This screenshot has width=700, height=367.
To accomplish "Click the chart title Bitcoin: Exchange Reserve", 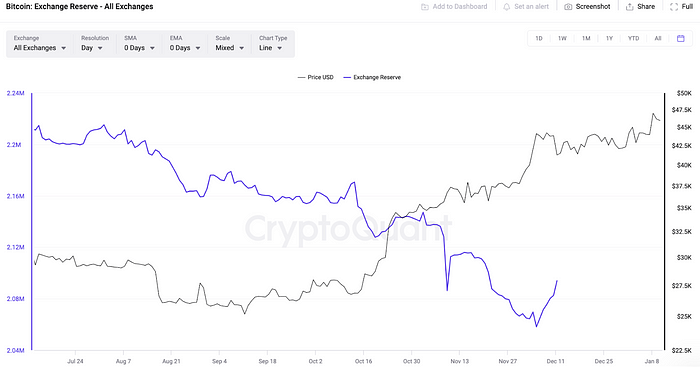I will point(79,7).
